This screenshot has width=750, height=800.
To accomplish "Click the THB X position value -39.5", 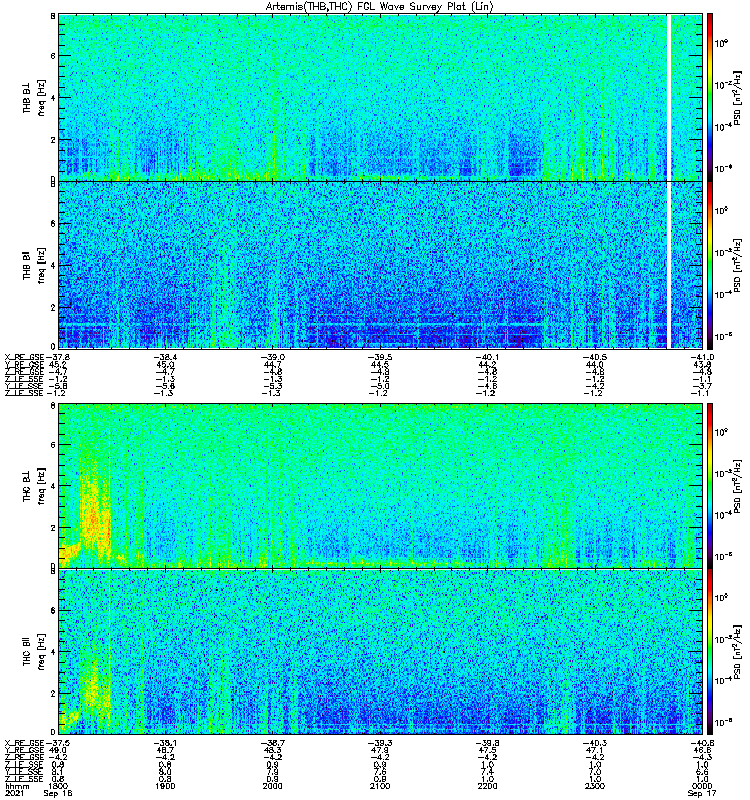I will tap(380, 357).
